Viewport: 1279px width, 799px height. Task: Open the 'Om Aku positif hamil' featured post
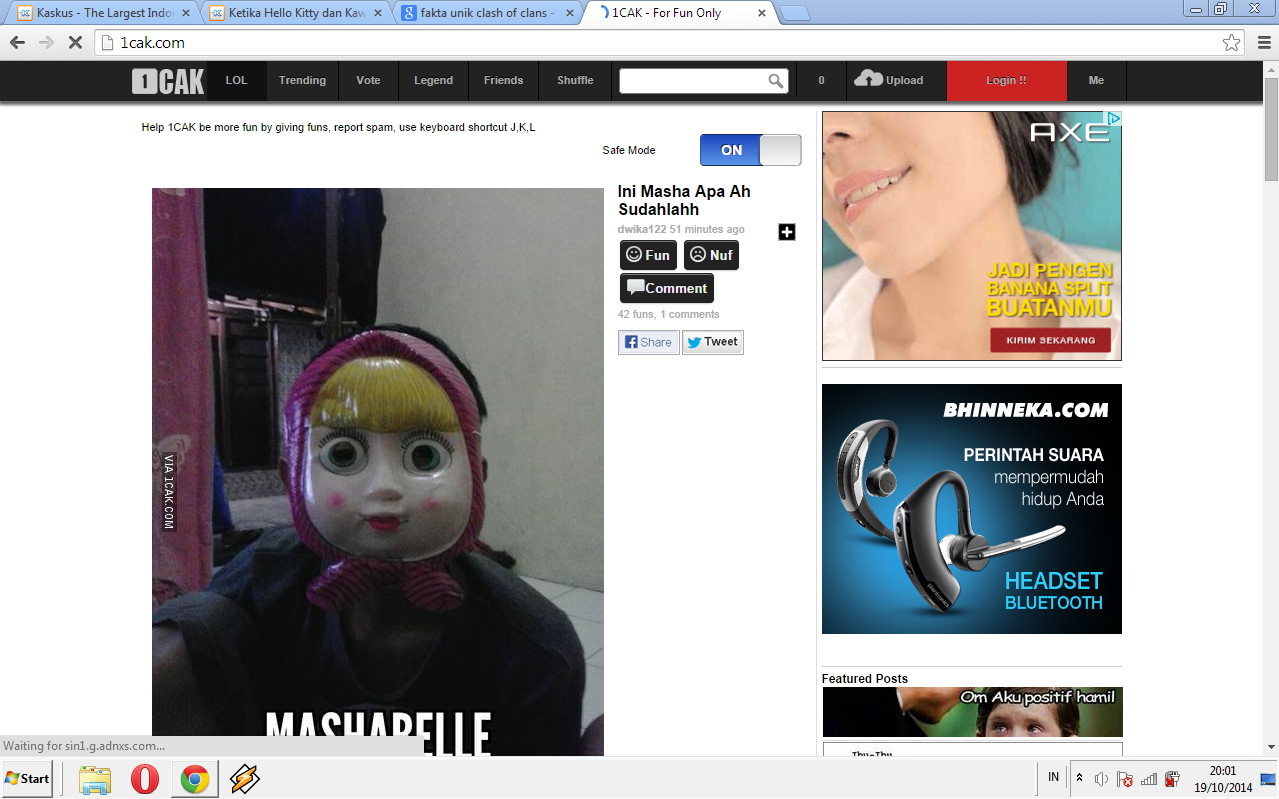point(973,712)
